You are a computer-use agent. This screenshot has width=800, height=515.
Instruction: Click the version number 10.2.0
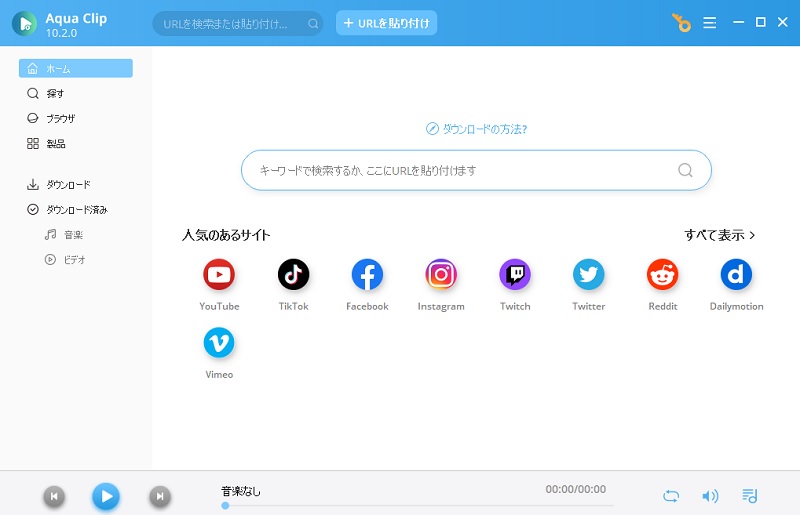[61, 33]
